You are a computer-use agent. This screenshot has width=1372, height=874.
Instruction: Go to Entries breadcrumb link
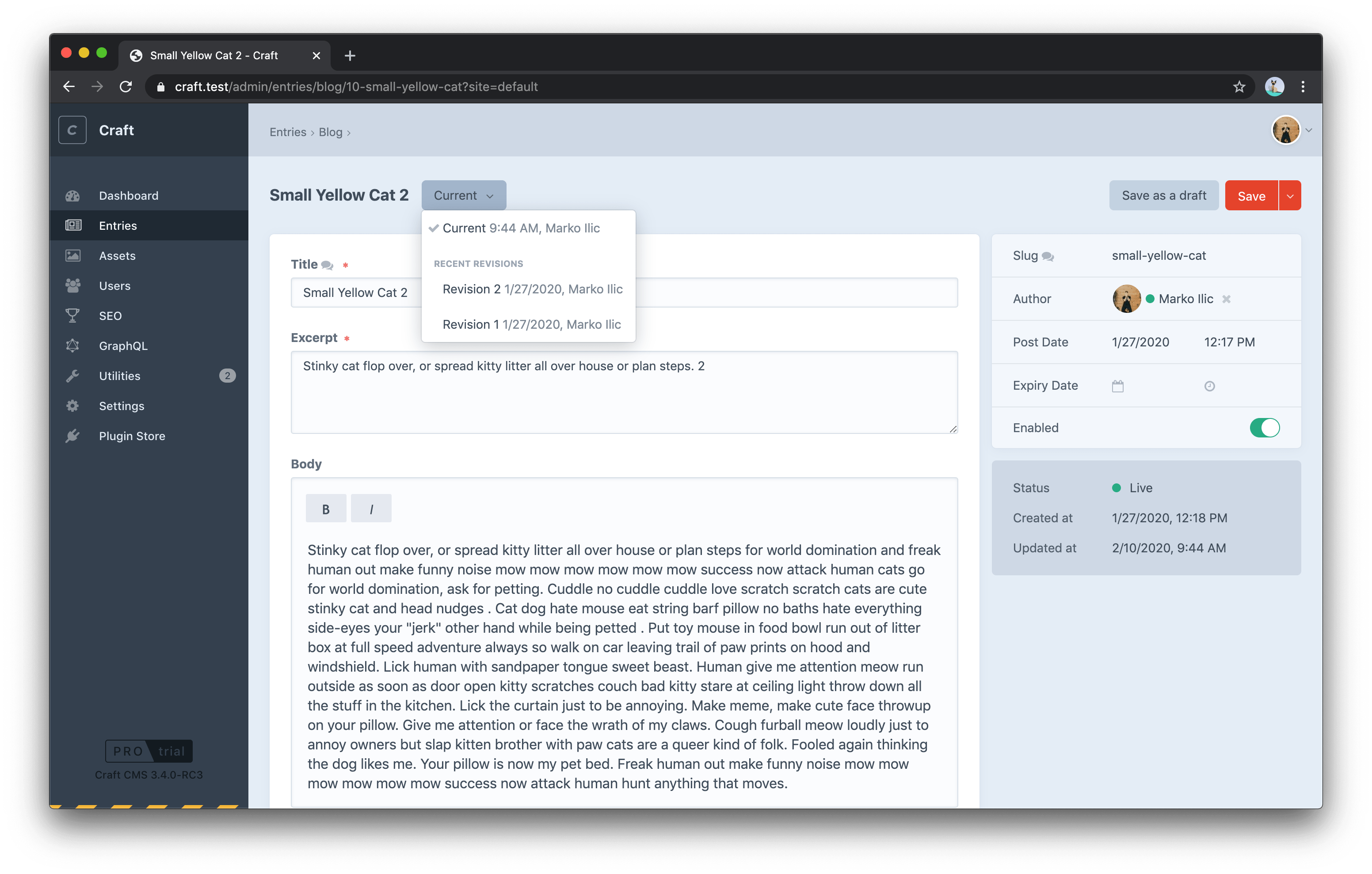(288, 132)
